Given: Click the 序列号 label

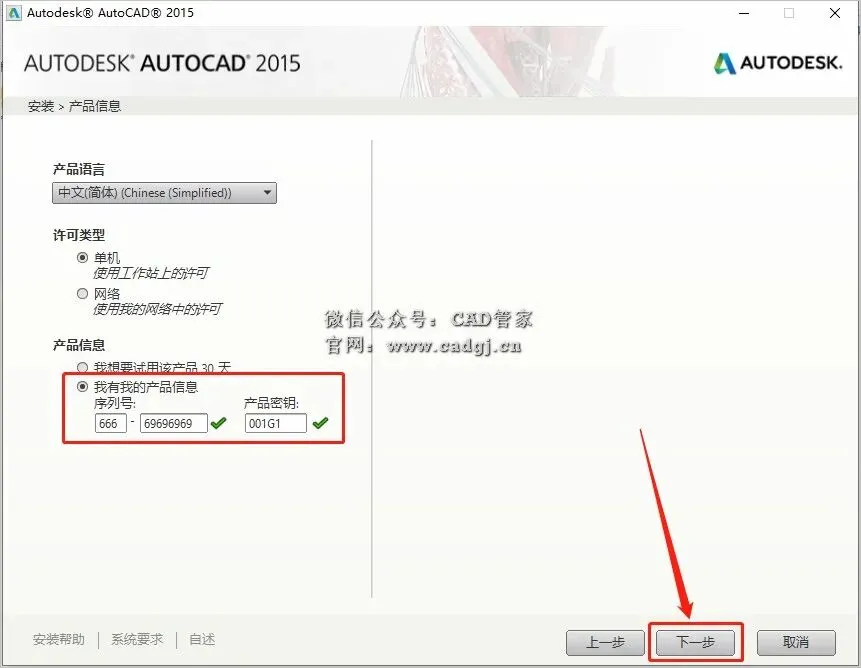Looking at the screenshot, I should (x=115, y=403).
